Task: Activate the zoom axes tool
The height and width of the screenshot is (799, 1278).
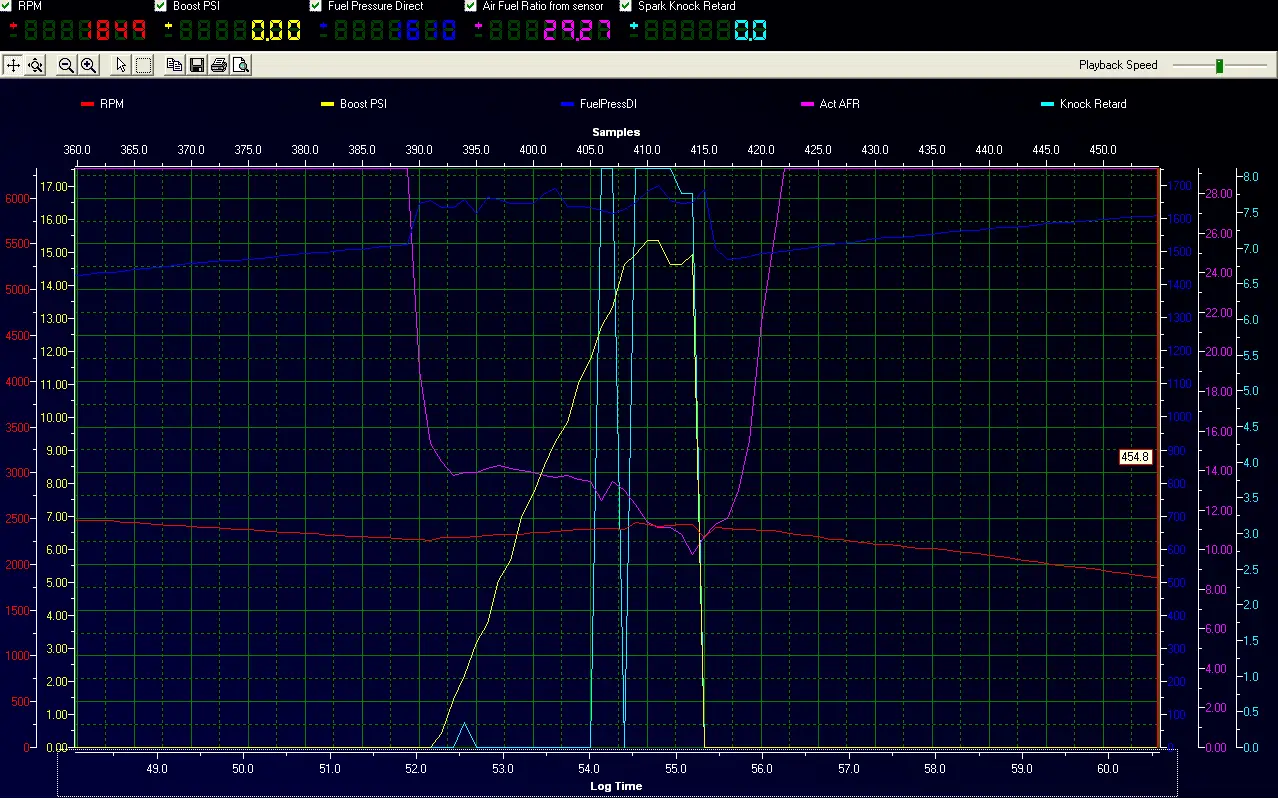Action: [x=35, y=65]
